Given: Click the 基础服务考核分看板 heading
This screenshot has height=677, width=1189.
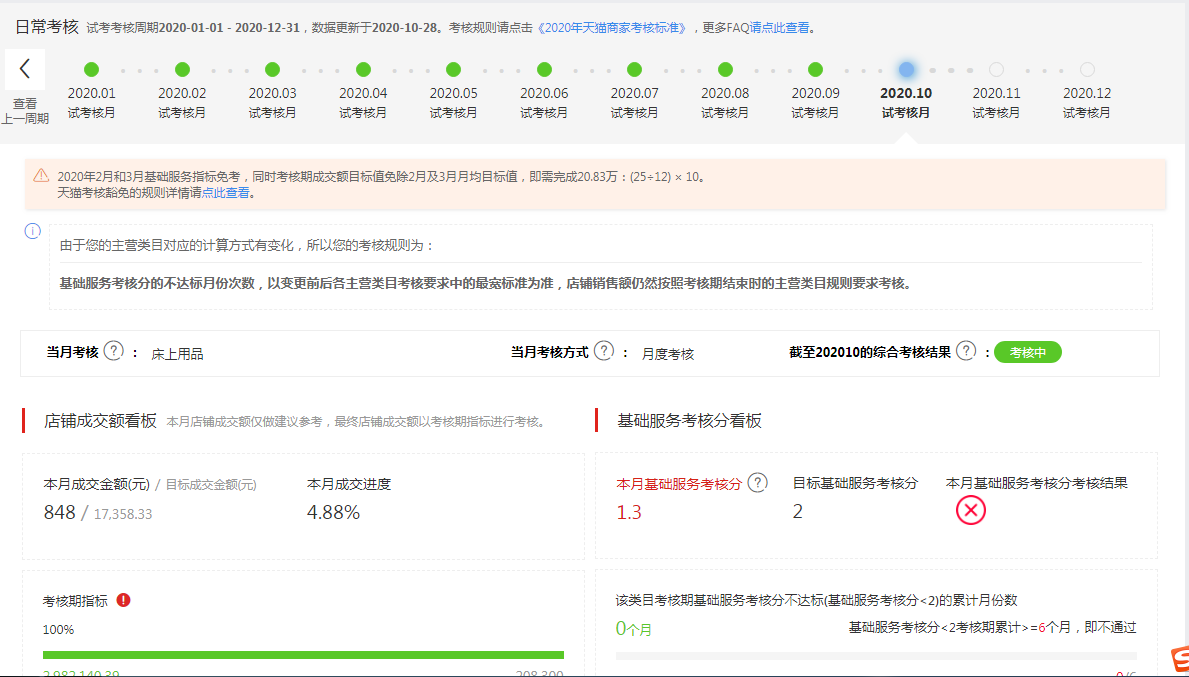Looking at the screenshot, I should pos(689,421).
